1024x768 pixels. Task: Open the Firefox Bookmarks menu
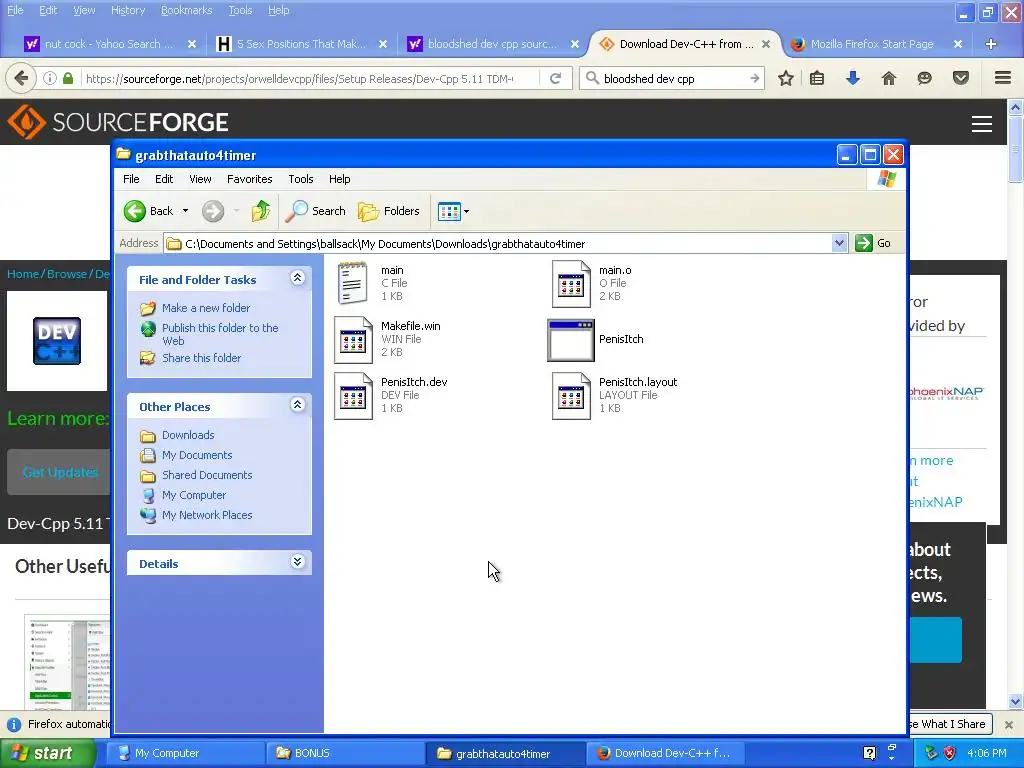[x=186, y=10]
